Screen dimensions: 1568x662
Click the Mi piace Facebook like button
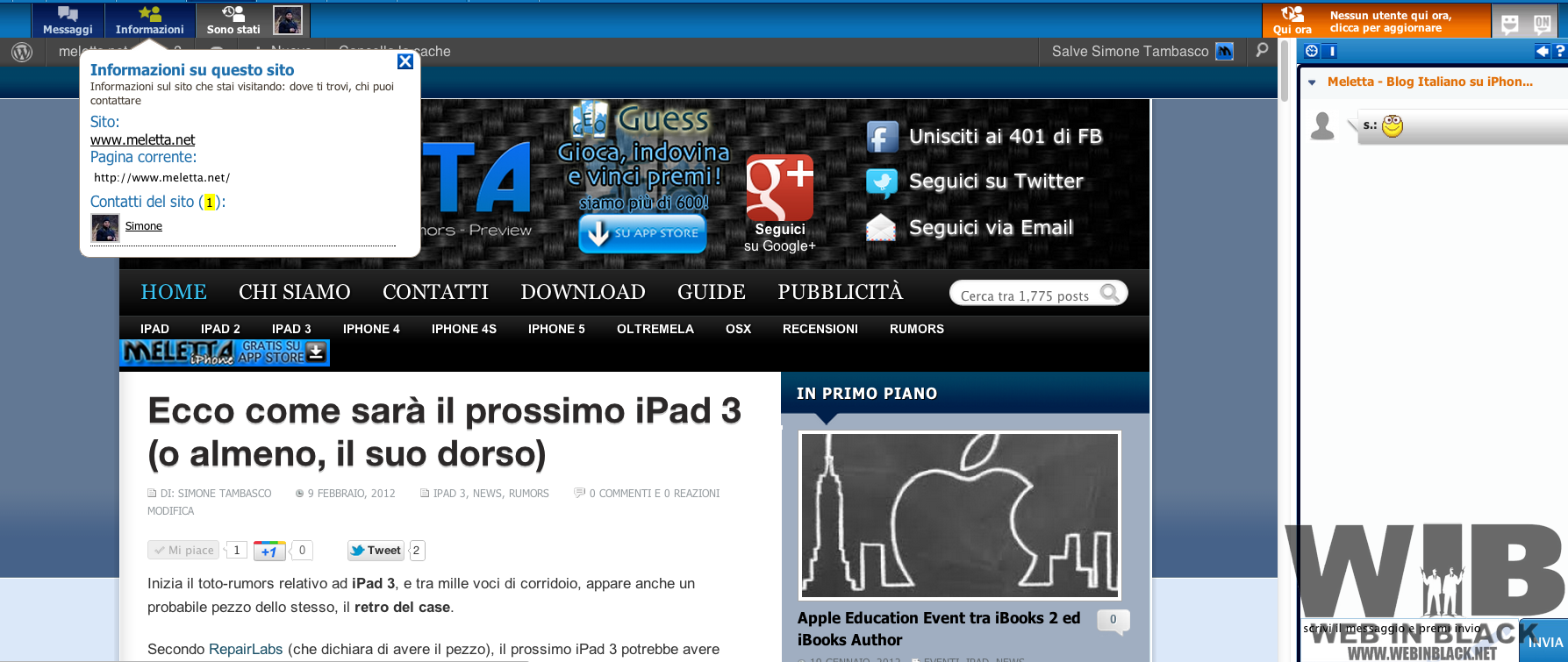[x=184, y=551]
